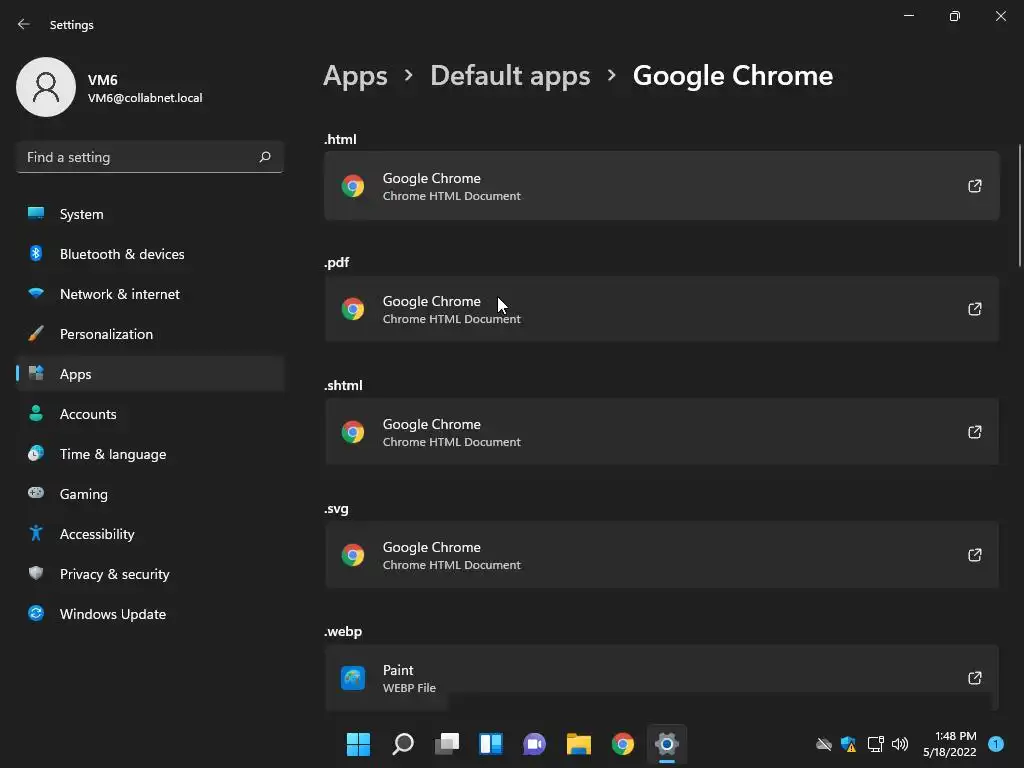This screenshot has height=768, width=1024.
Task: Open the Windows Start menu
Action: [358, 744]
